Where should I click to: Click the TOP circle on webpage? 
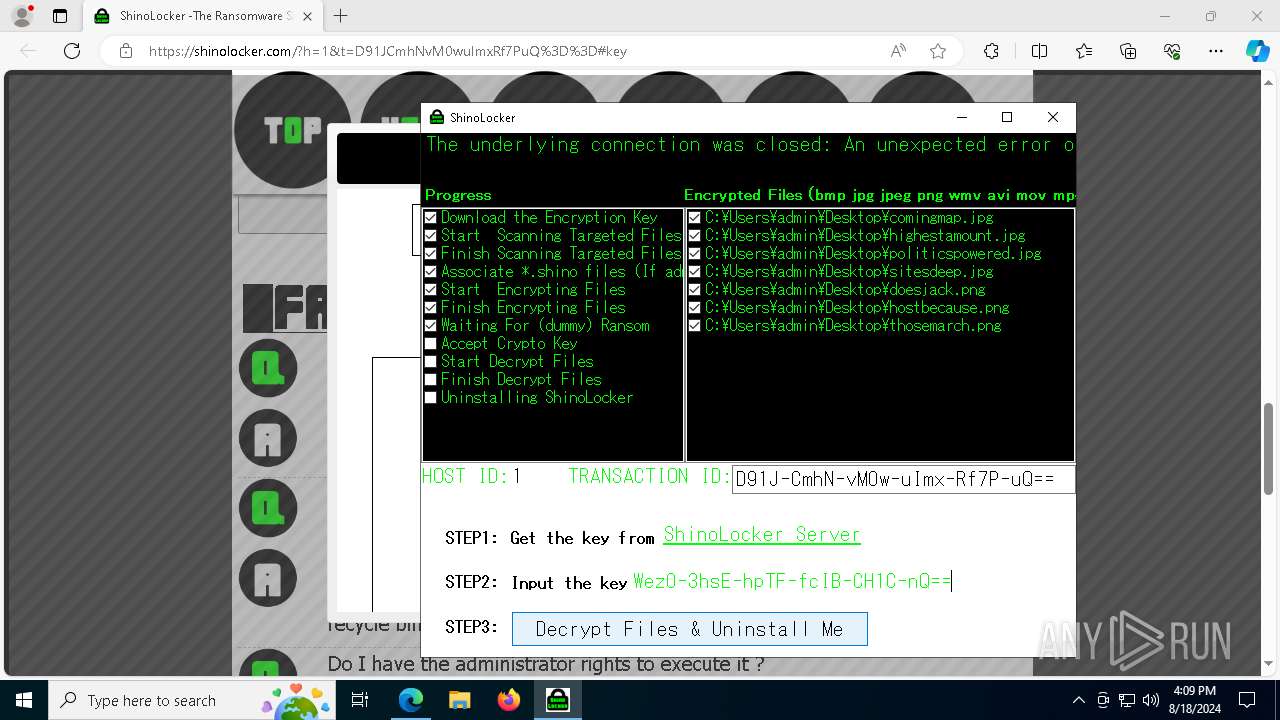pyautogui.click(x=292, y=130)
